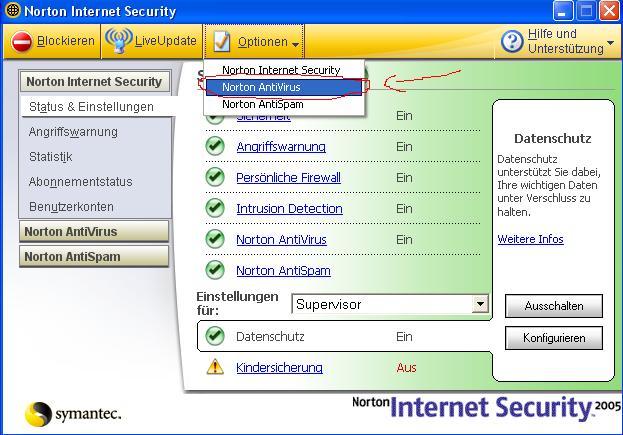The image size is (623, 435).
Task: Click the Optionen checklist icon
Action: 221,42
